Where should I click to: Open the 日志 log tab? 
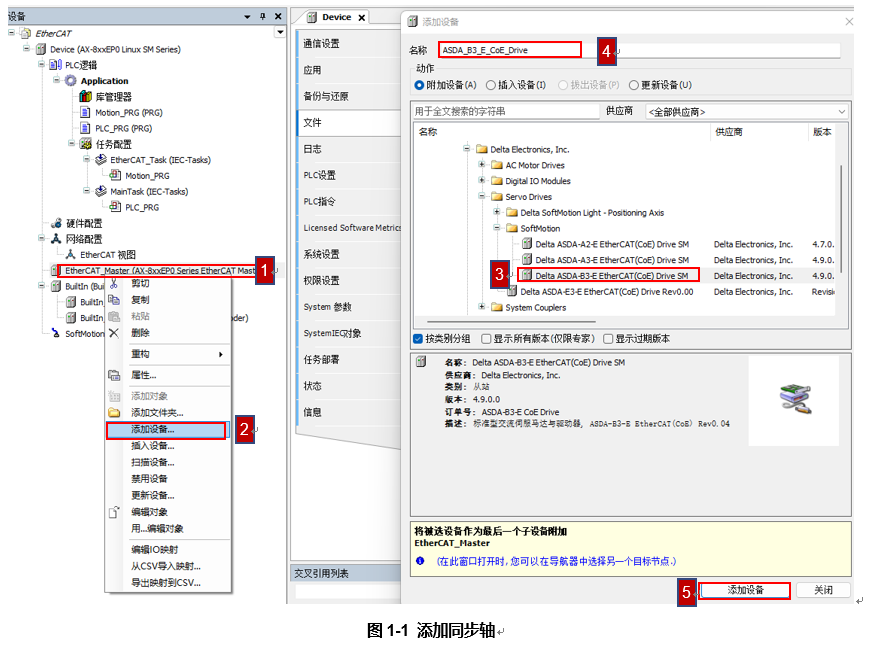point(348,149)
